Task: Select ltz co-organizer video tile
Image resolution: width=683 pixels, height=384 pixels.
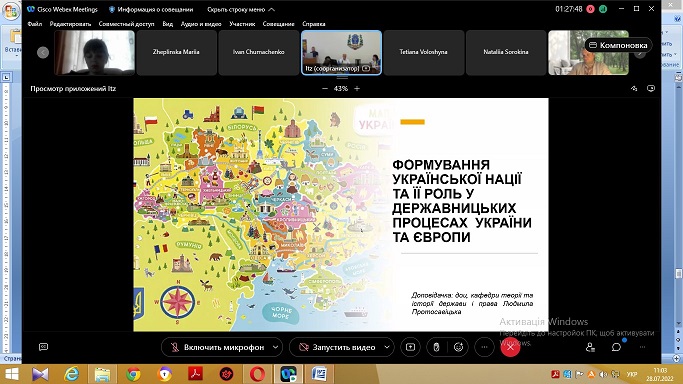Action: click(x=342, y=52)
